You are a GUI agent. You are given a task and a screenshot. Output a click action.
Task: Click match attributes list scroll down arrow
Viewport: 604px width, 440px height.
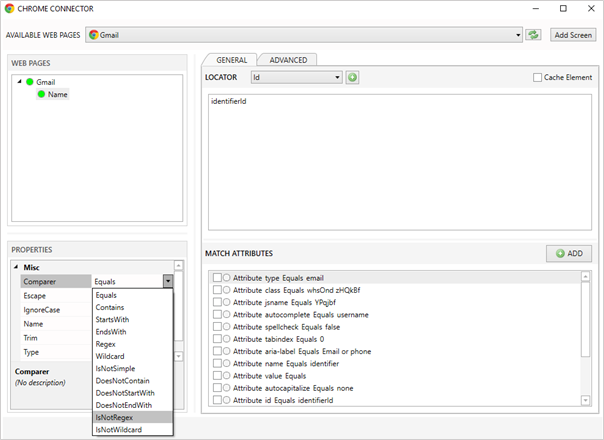point(585,401)
